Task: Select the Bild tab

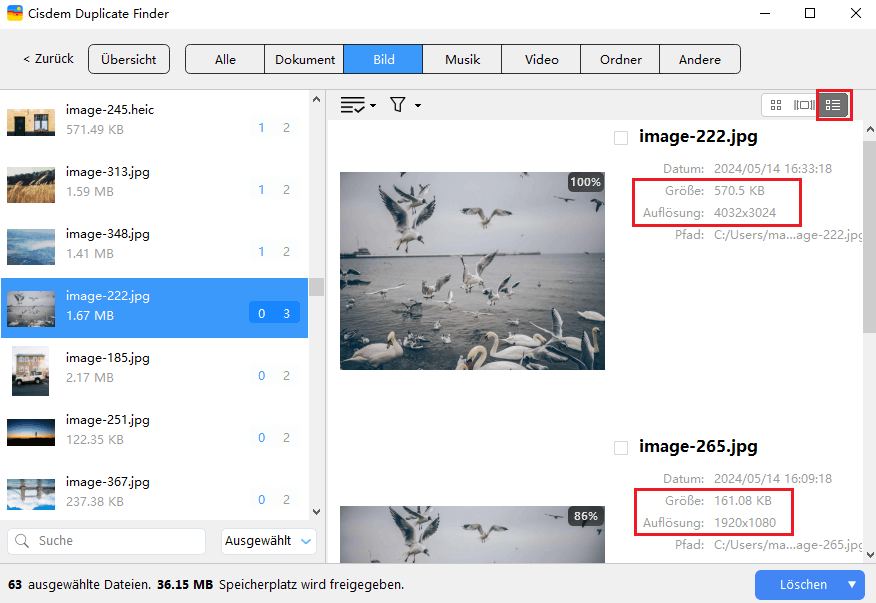Action: (x=383, y=59)
